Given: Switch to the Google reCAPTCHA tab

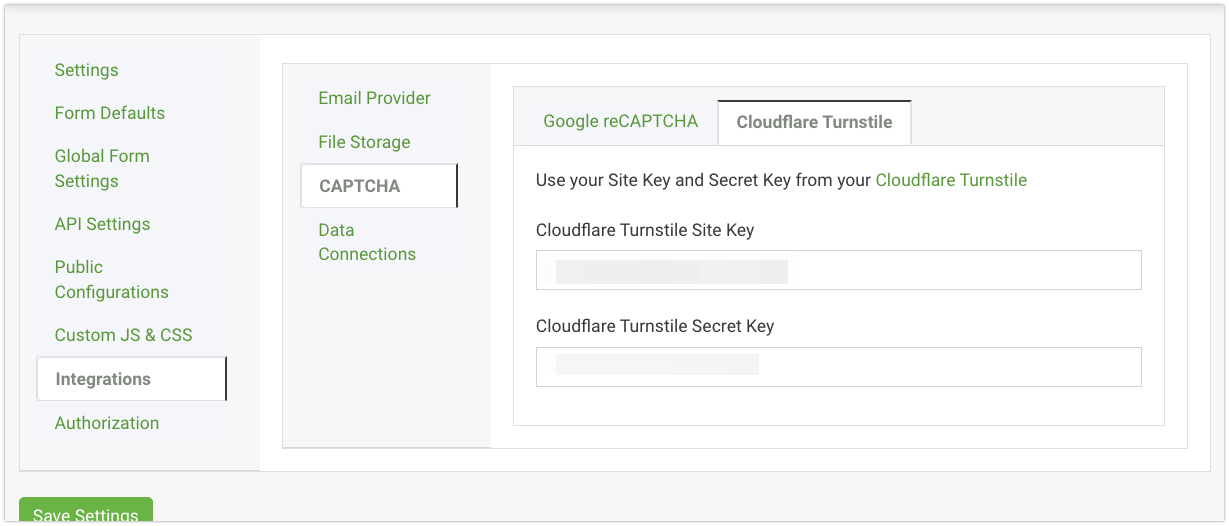Looking at the screenshot, I should tap(620, 122).
